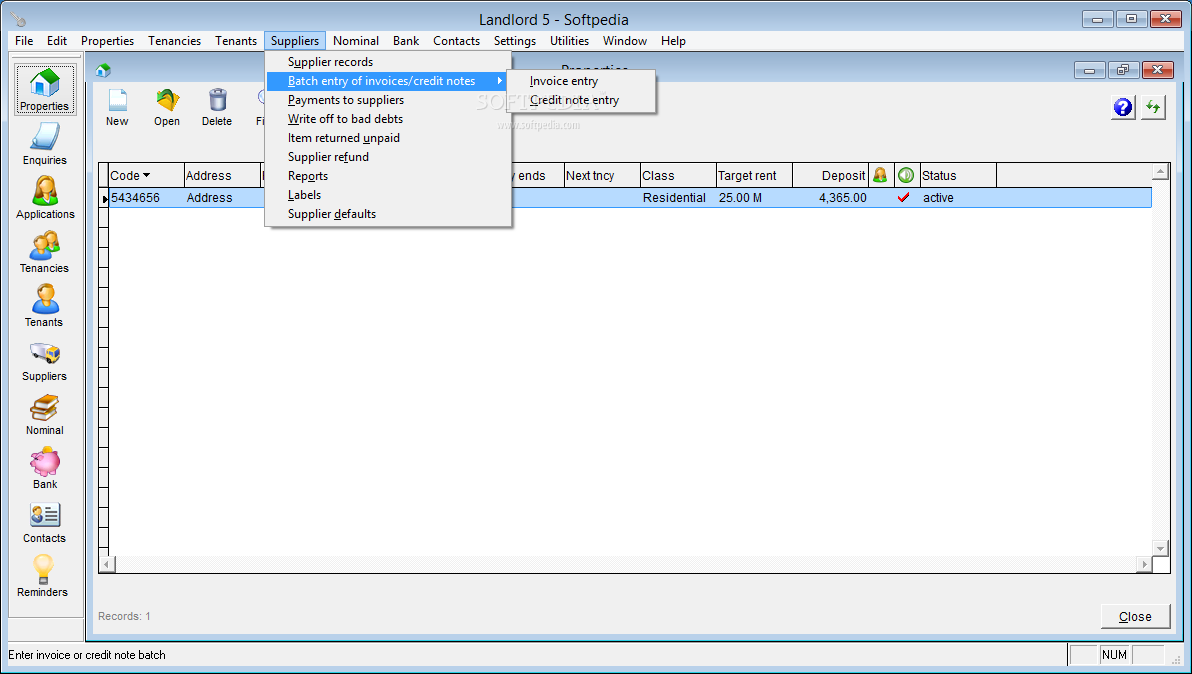Click the blue help question mark icon
Viewport: 1192px width, 674px height.
1123,107
